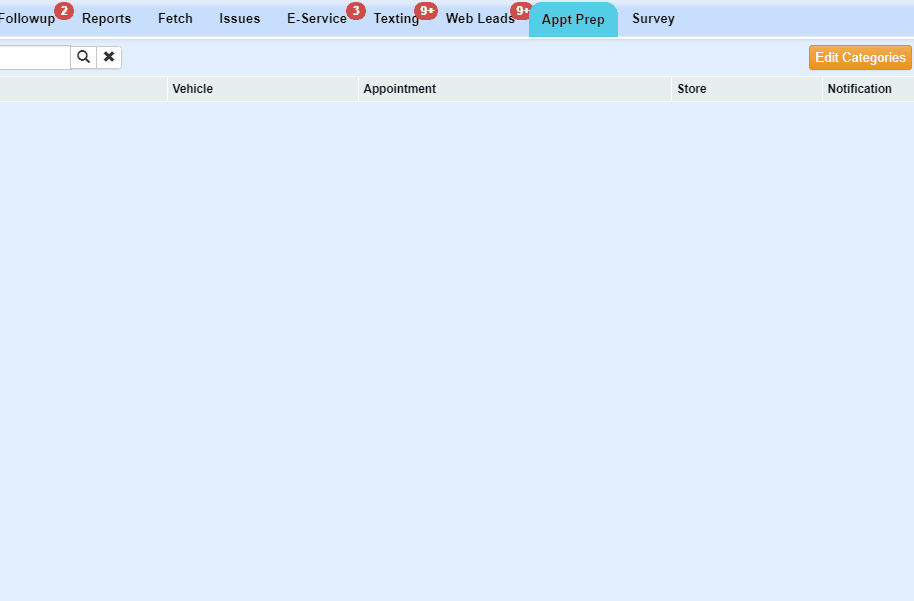Open the Texting tab
This screenshot has width=914, height=601.
click(396, 19)
